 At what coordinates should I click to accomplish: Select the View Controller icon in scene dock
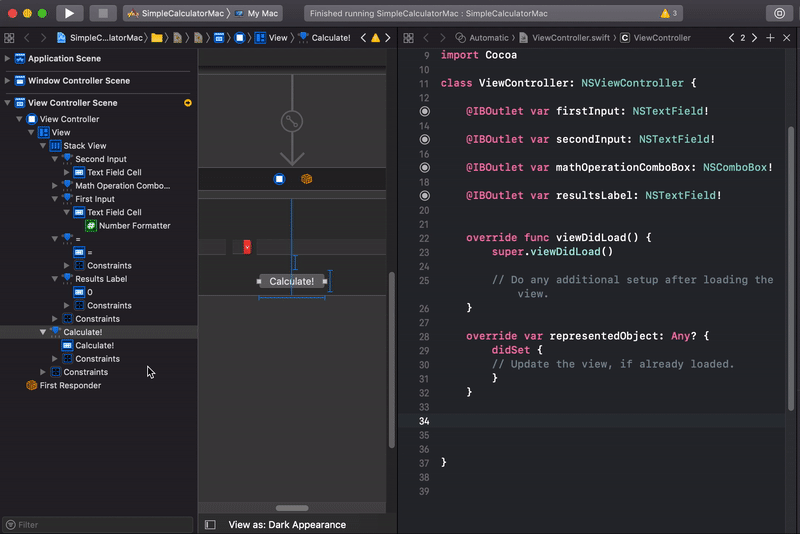click(279, 179)
